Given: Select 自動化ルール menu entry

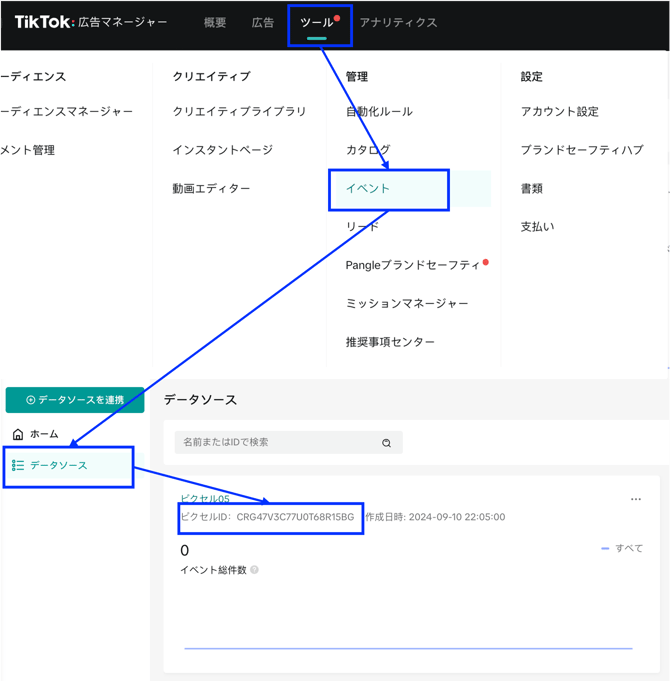Looking at the screenshot, I should (x=379, y=112).
